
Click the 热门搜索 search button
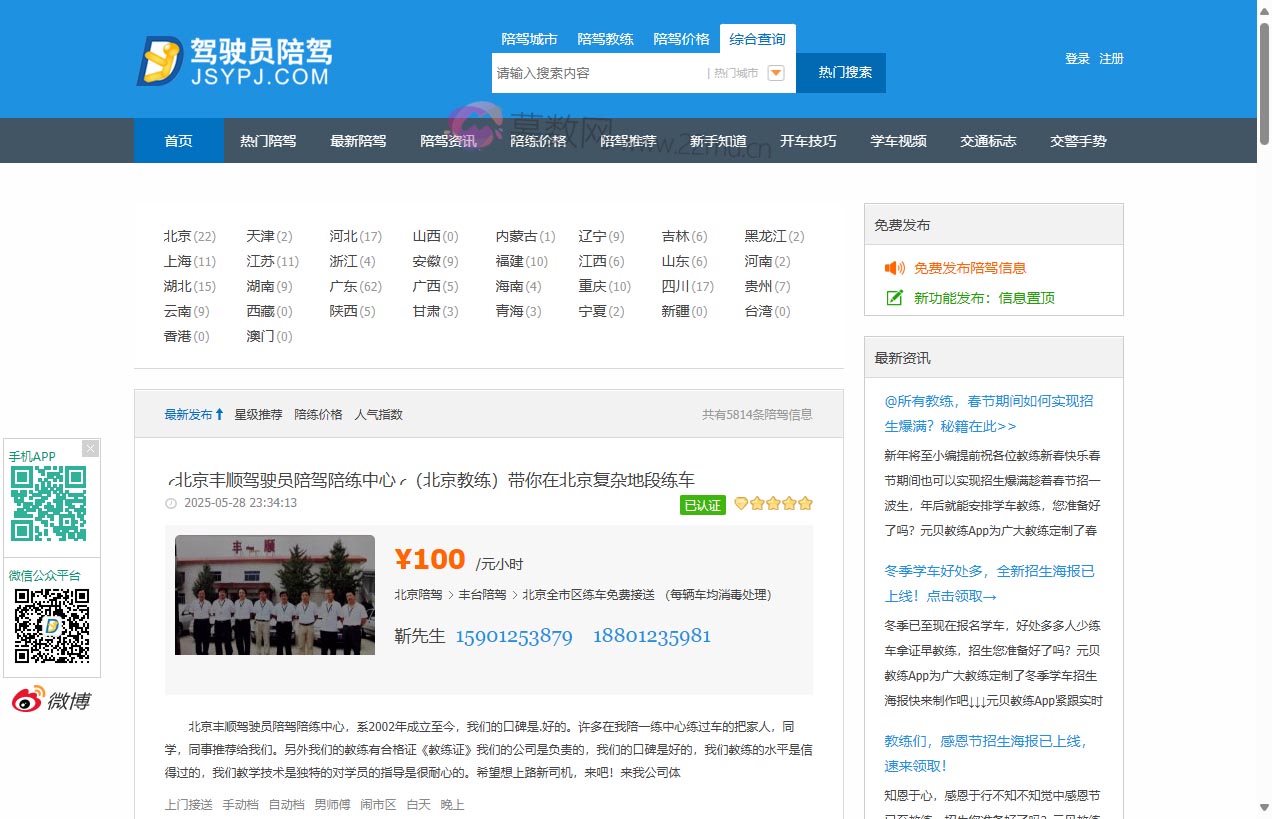841,72
